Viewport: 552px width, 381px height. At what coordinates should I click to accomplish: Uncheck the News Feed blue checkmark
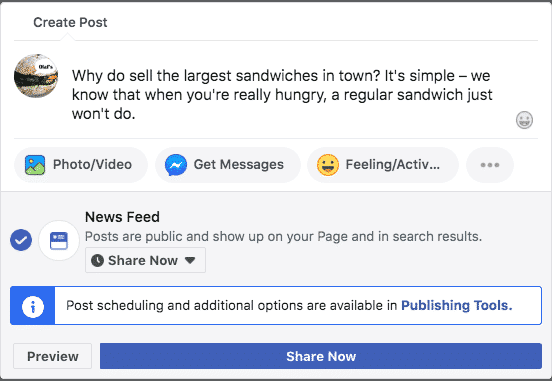(x=21, y=240)
